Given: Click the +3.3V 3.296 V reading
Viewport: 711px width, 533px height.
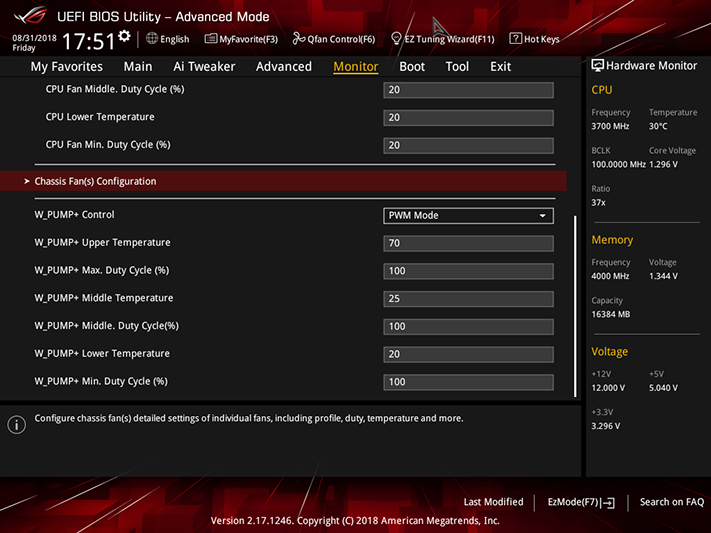Looking at the screenshot, I should pos(605,426).
